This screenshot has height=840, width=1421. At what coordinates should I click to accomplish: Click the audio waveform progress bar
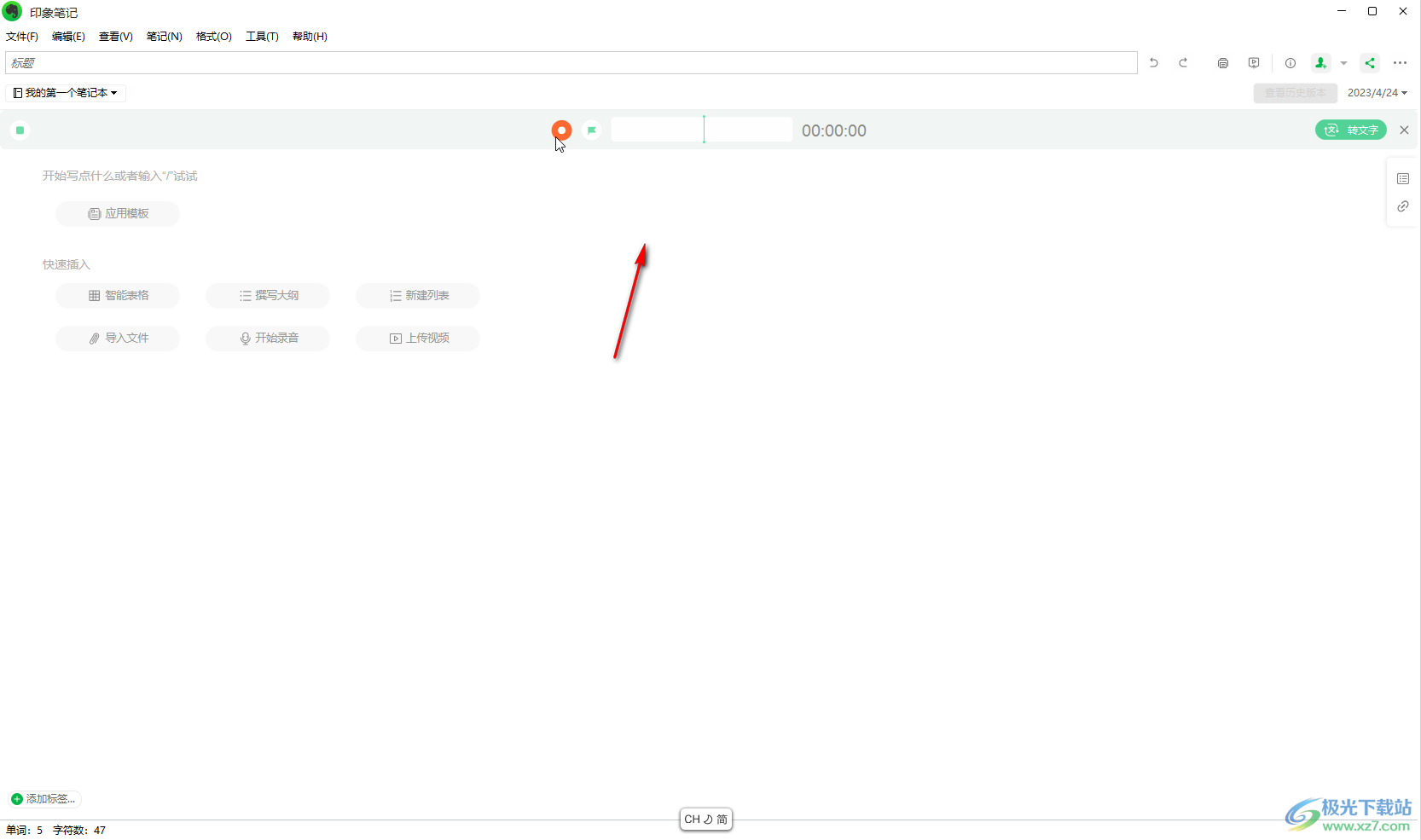(x=702, y=130)
